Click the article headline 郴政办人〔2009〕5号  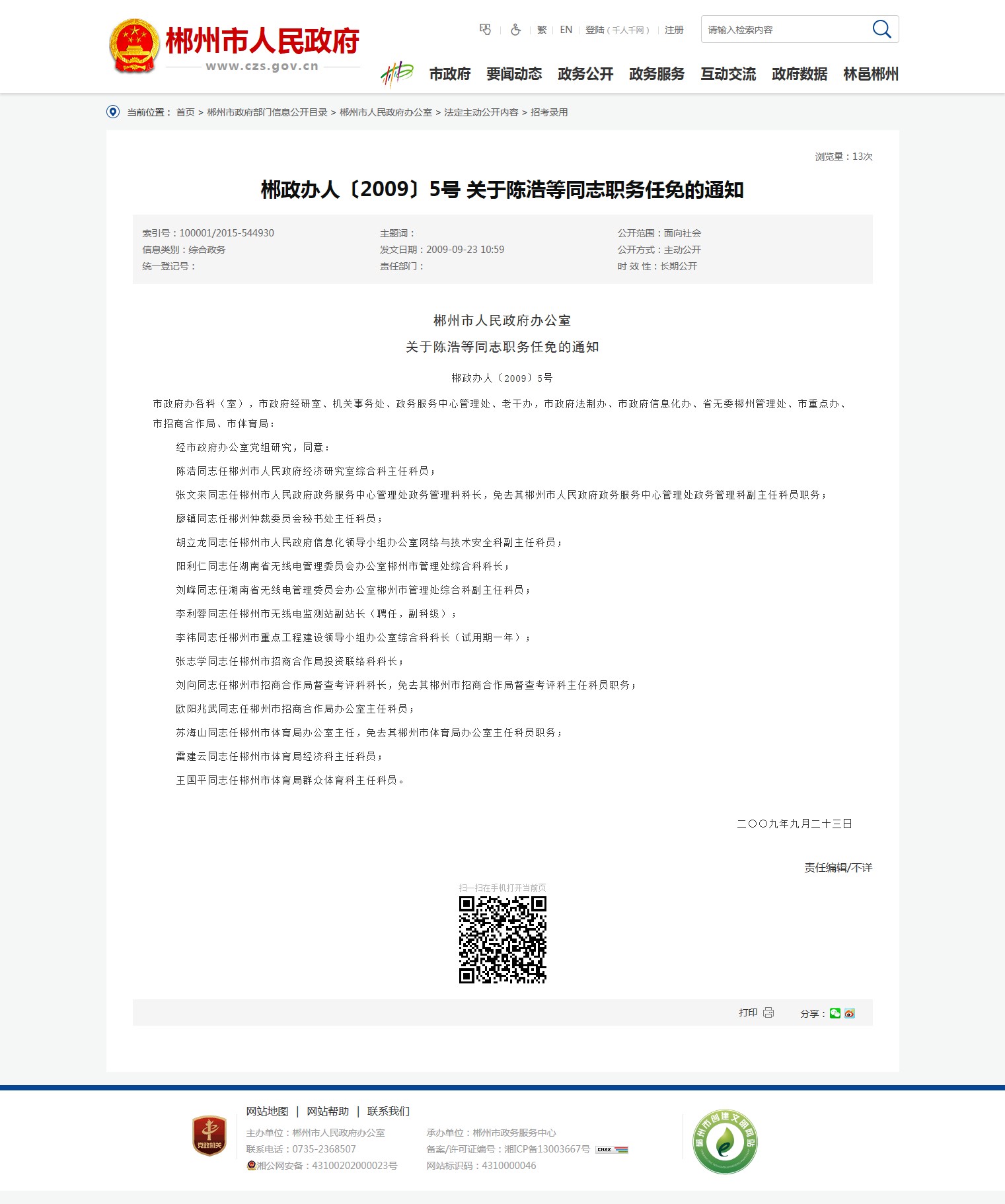[x=502, y=190]
